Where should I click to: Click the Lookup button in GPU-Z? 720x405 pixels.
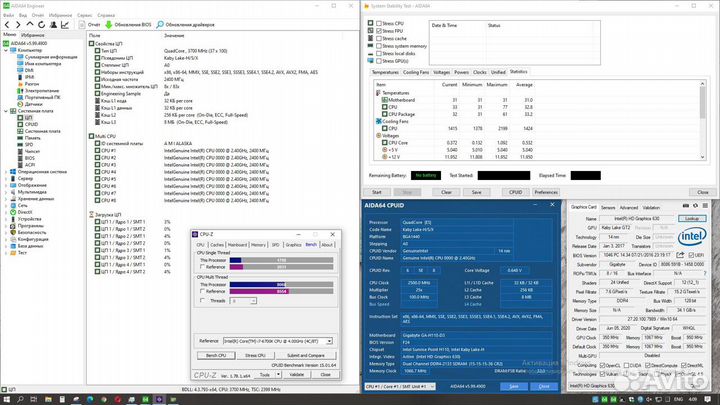click(x=691, y=217)
